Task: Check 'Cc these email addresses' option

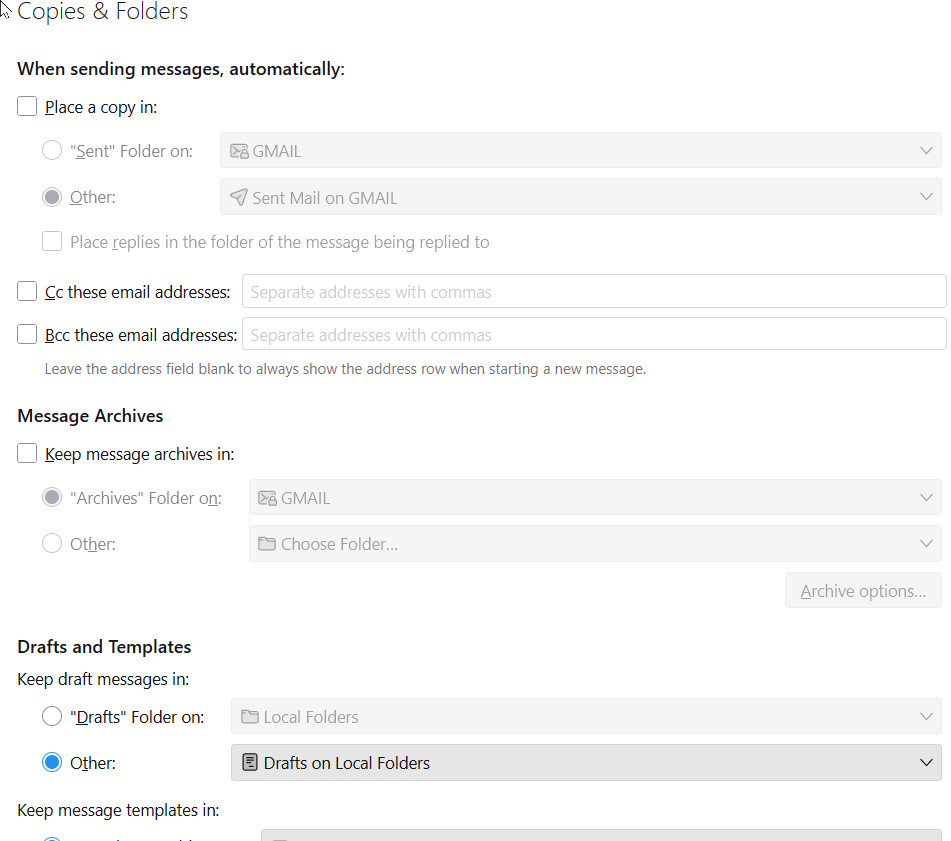Action: click(x=27, y=292)
